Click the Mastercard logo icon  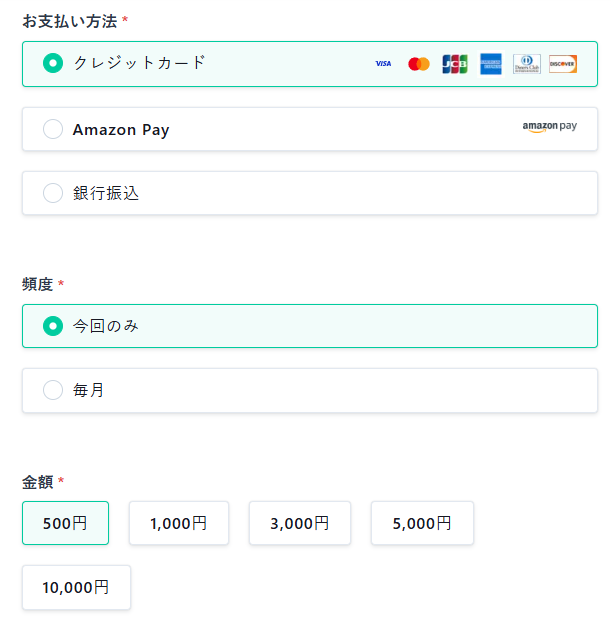[419, 64]
